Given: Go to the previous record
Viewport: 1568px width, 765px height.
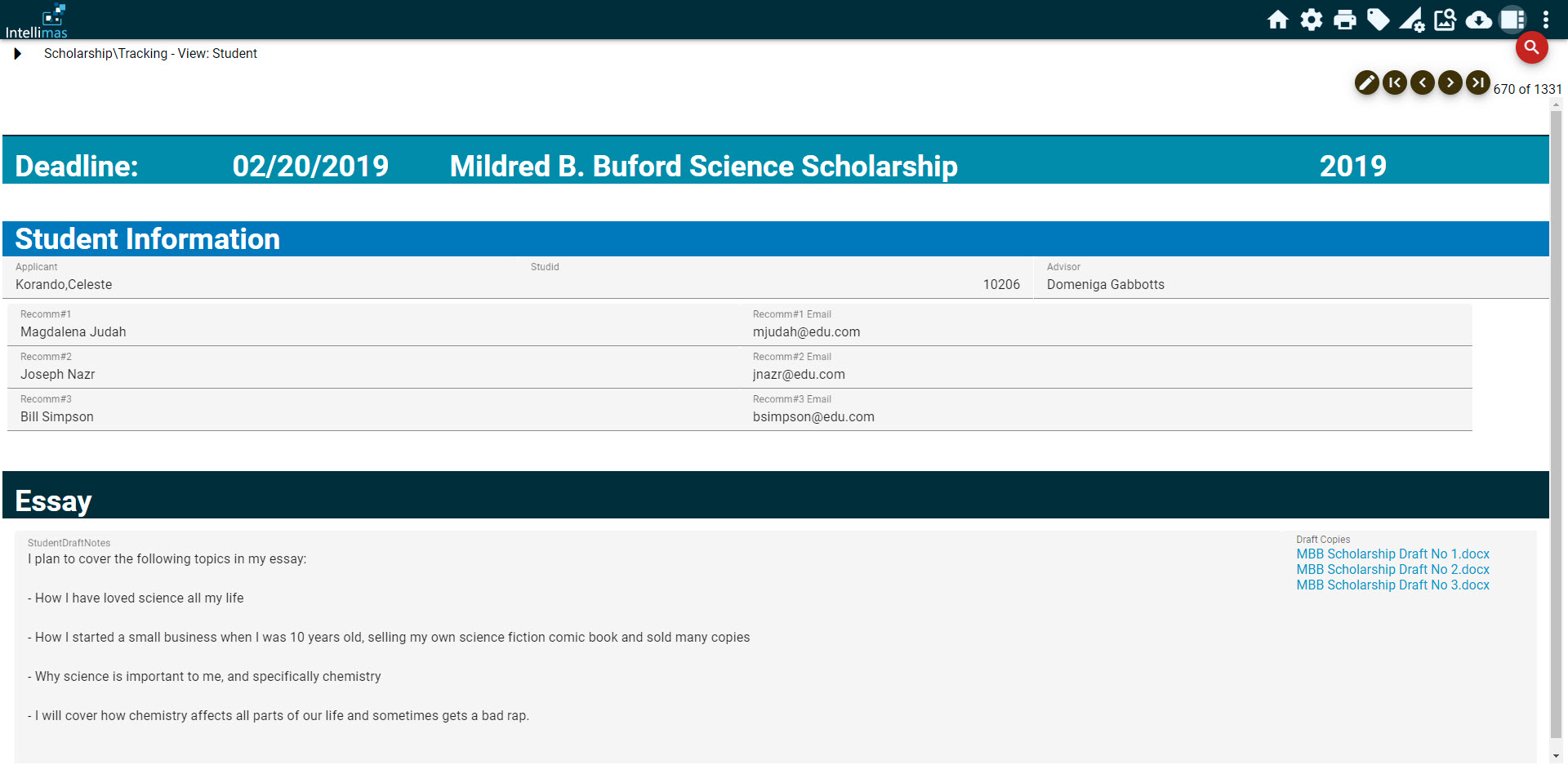Looking at the screenshot, I should [1423, 82].
